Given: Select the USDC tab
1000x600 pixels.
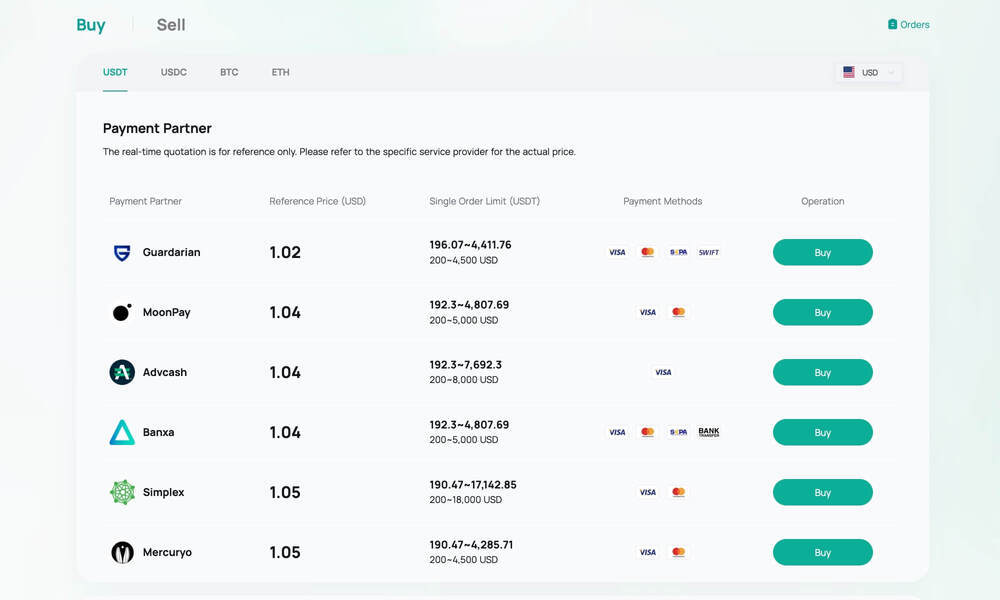Looking at the screenshot, I should [173, 72].
